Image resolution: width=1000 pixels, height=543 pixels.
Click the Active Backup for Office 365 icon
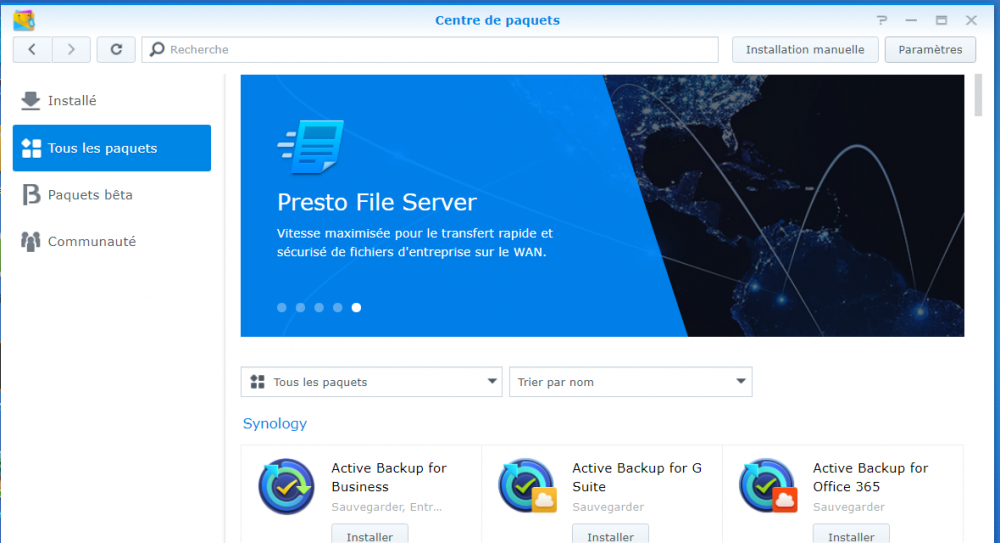coord(768,486)
